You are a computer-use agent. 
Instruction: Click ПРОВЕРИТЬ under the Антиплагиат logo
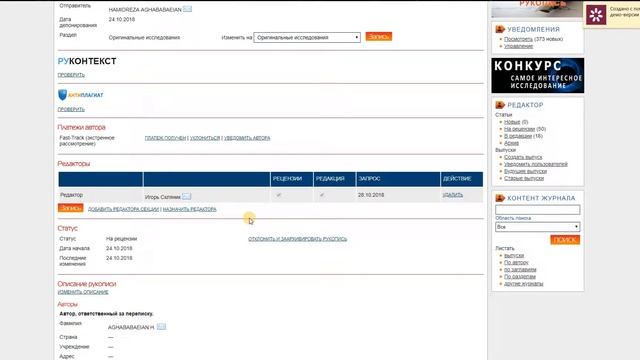pos(71,109)
